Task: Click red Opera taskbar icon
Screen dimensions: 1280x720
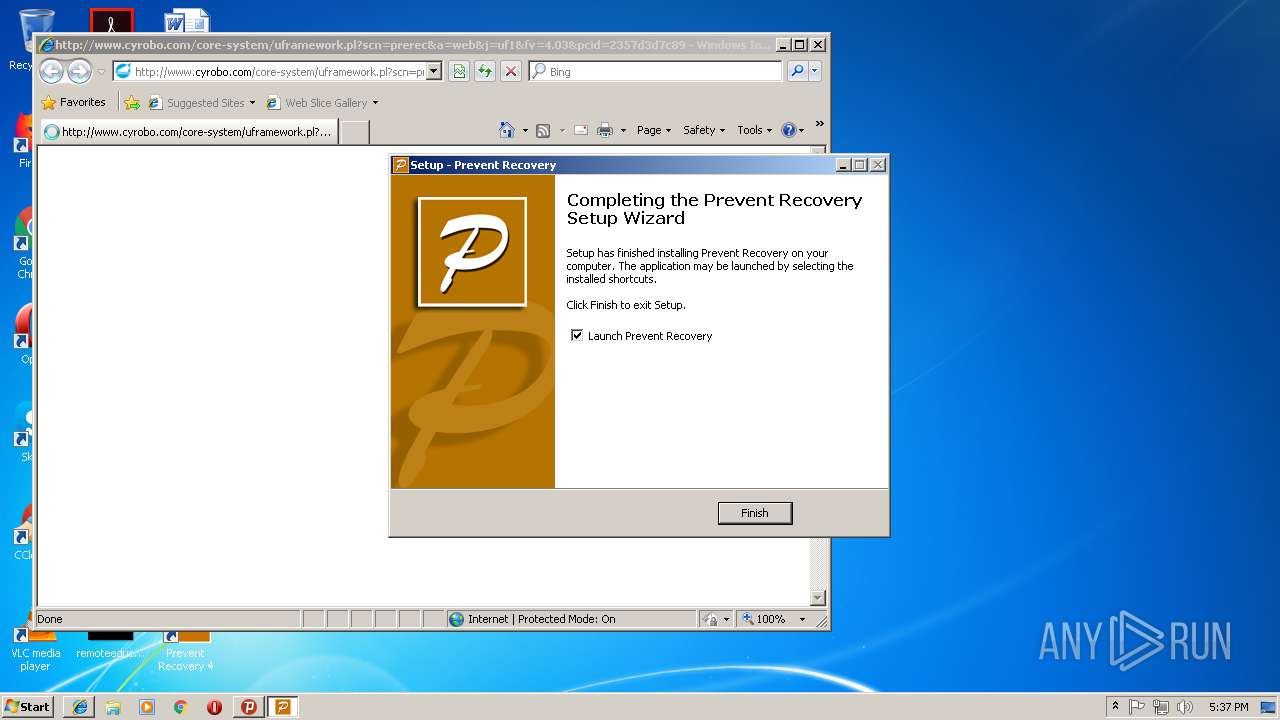Action: [214, 707]
